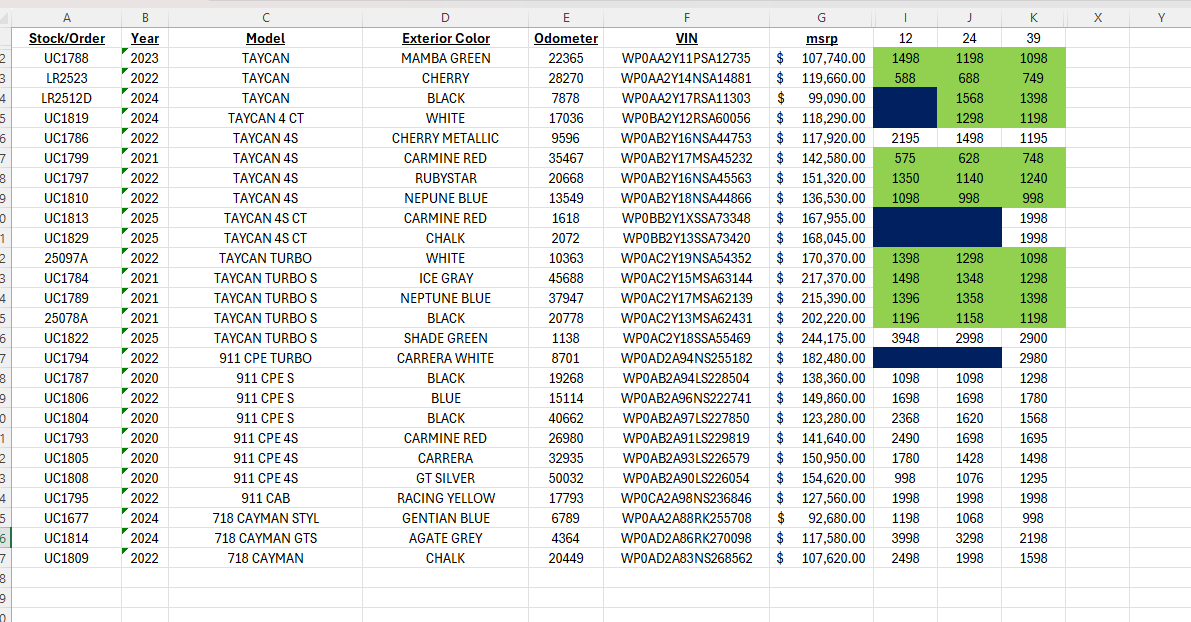
Task: Click odometer value 7878
Action: click(566, 98)
